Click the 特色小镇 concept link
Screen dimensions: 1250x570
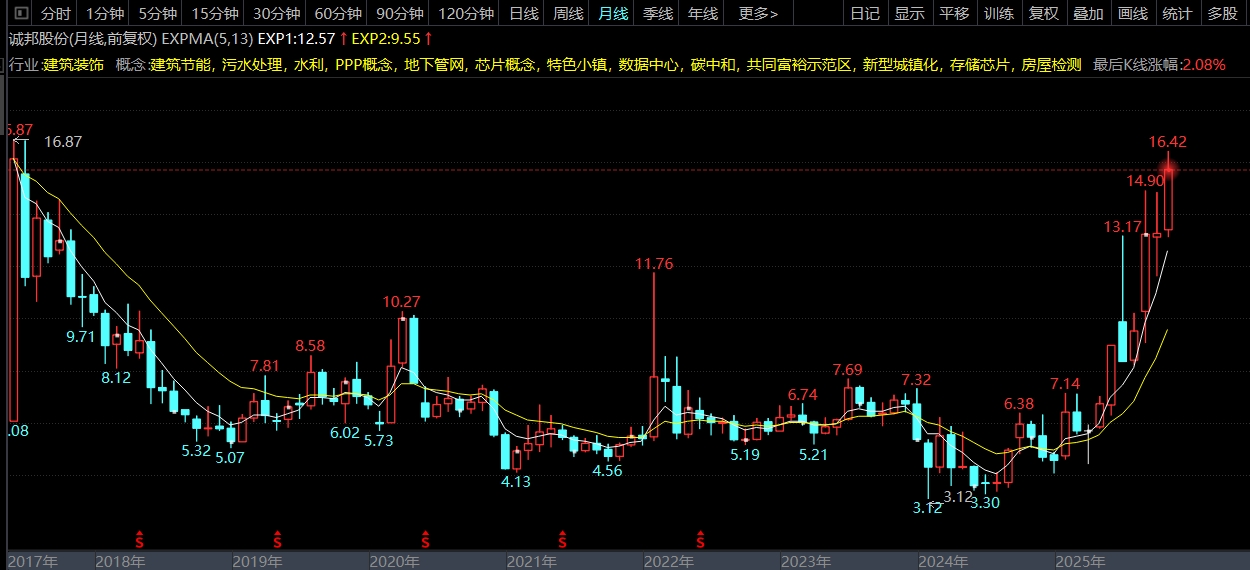pyautogui.click(x=577, y=64)
